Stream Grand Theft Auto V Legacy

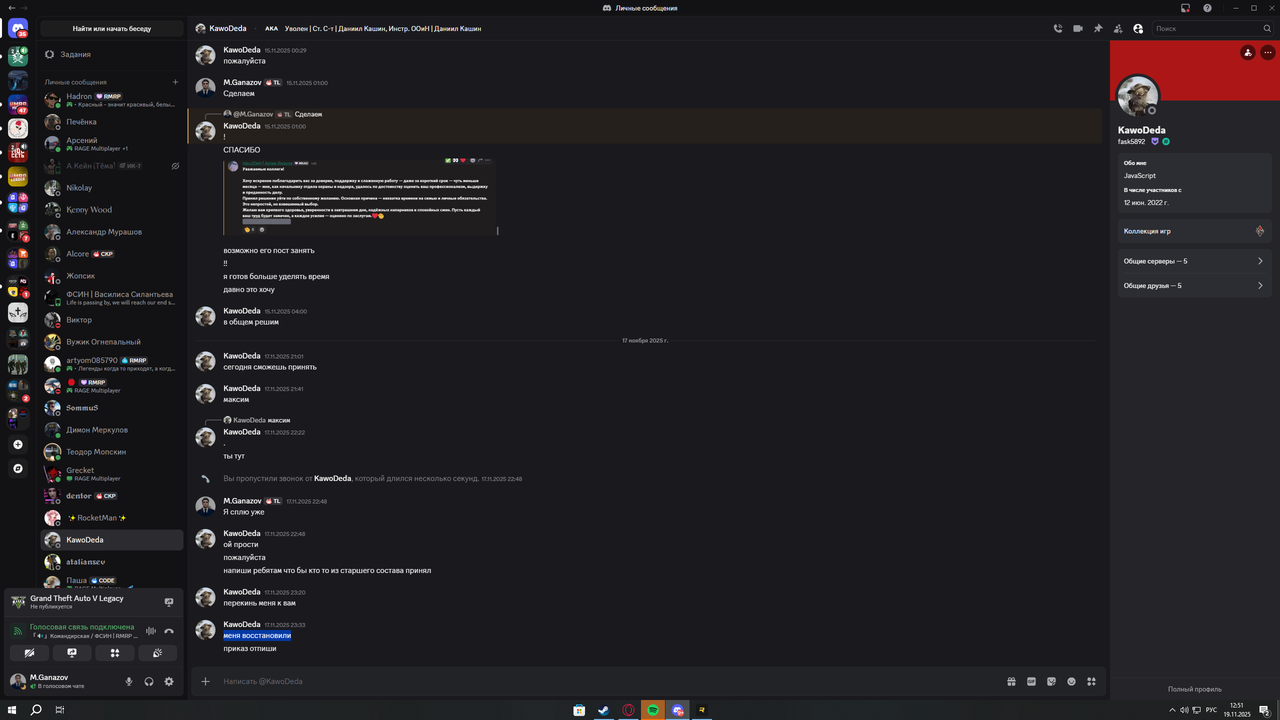click(169, 602)
